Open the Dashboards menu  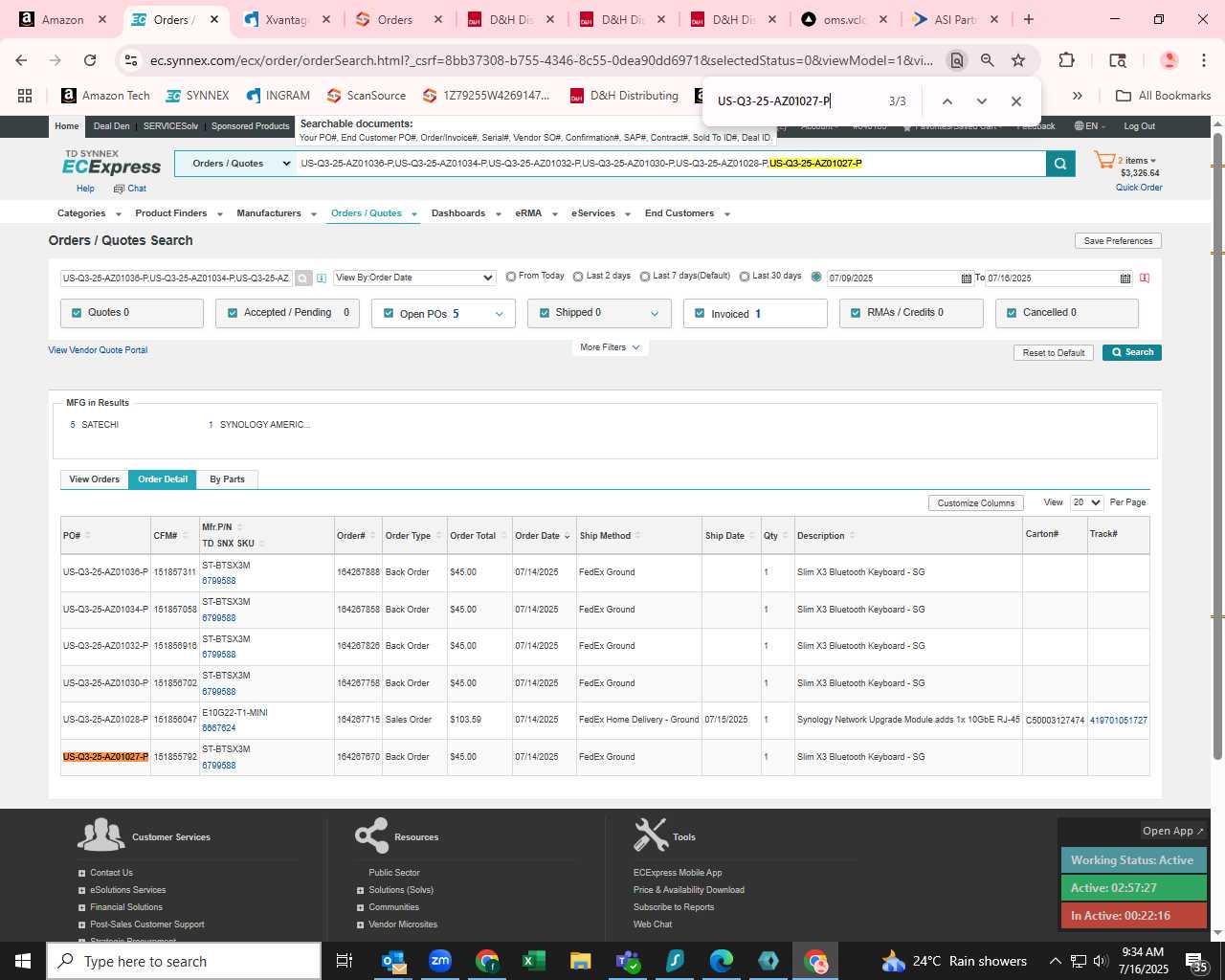[466, 213]
